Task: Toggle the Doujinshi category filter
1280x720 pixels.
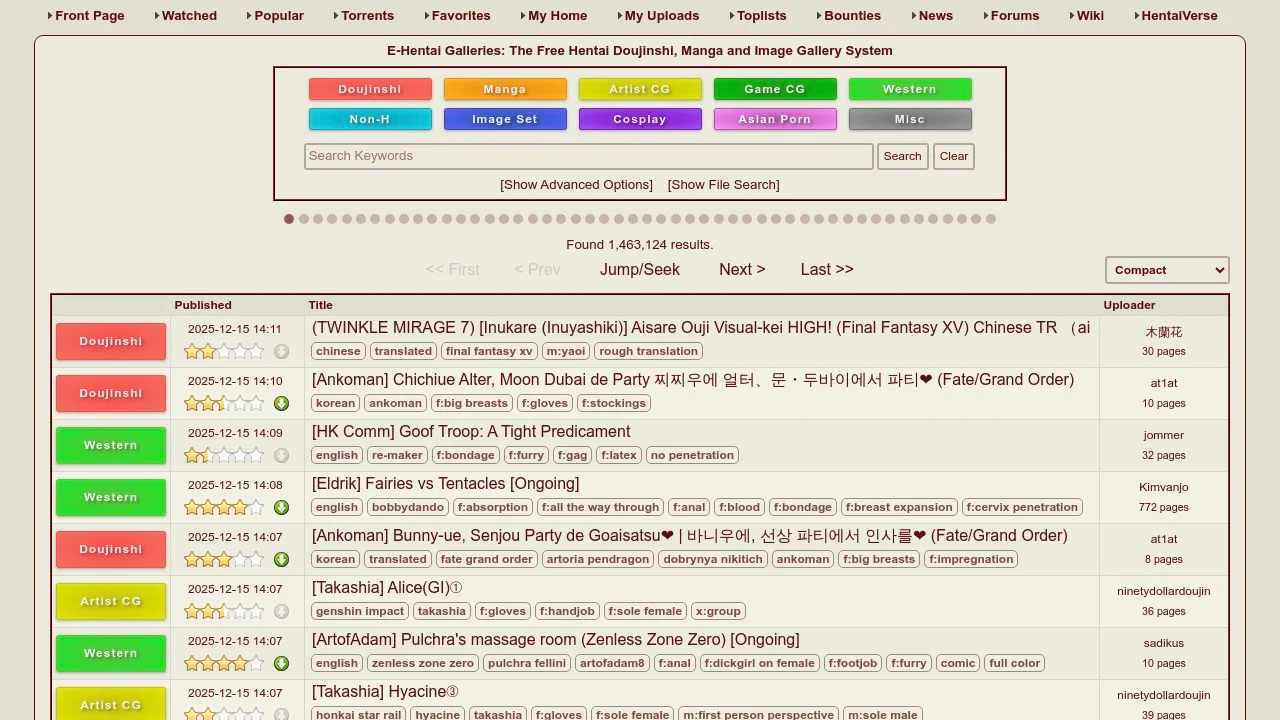Action: coord(370,89)
